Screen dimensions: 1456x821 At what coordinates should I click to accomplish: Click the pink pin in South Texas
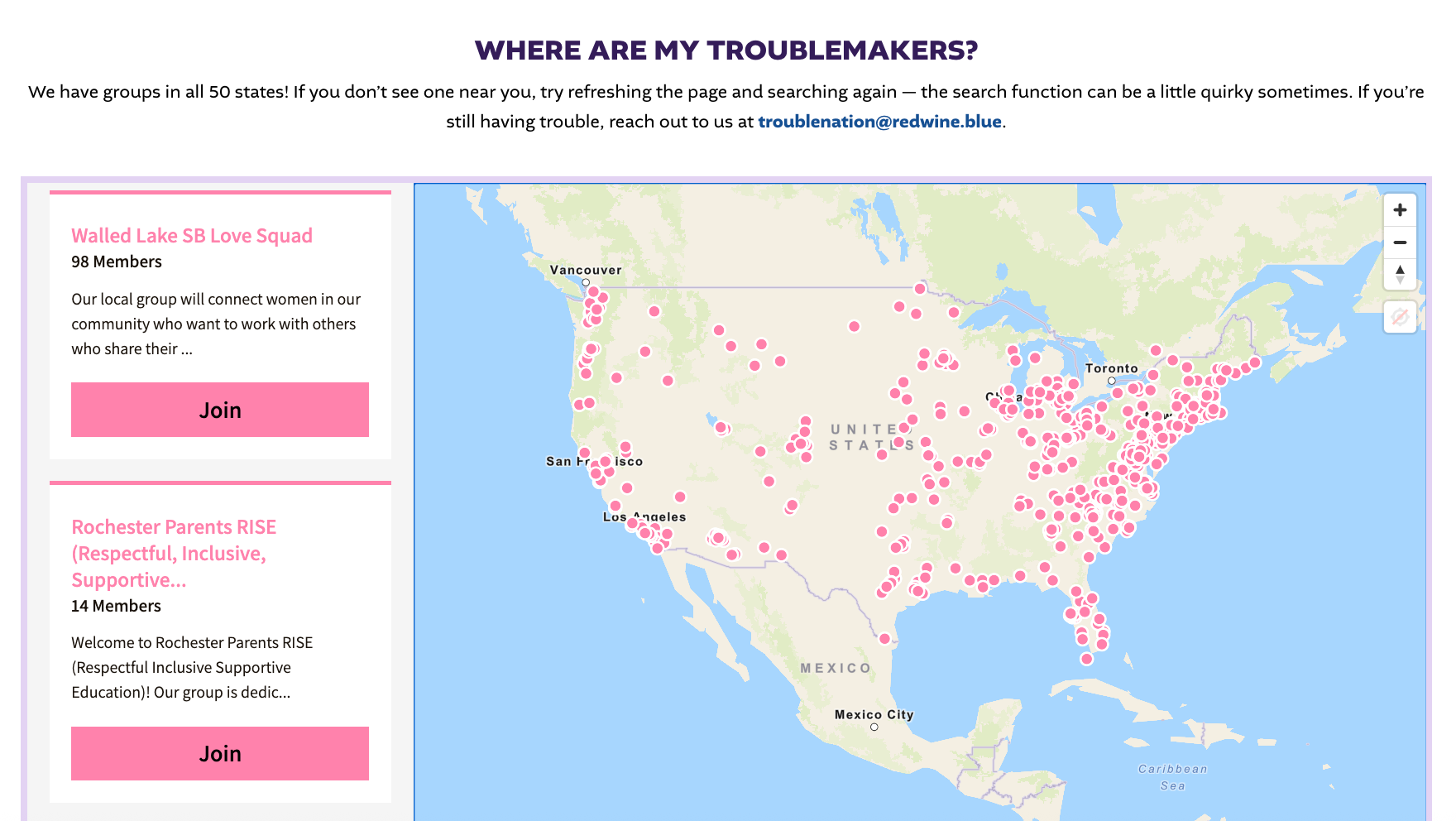pos(884,639)
